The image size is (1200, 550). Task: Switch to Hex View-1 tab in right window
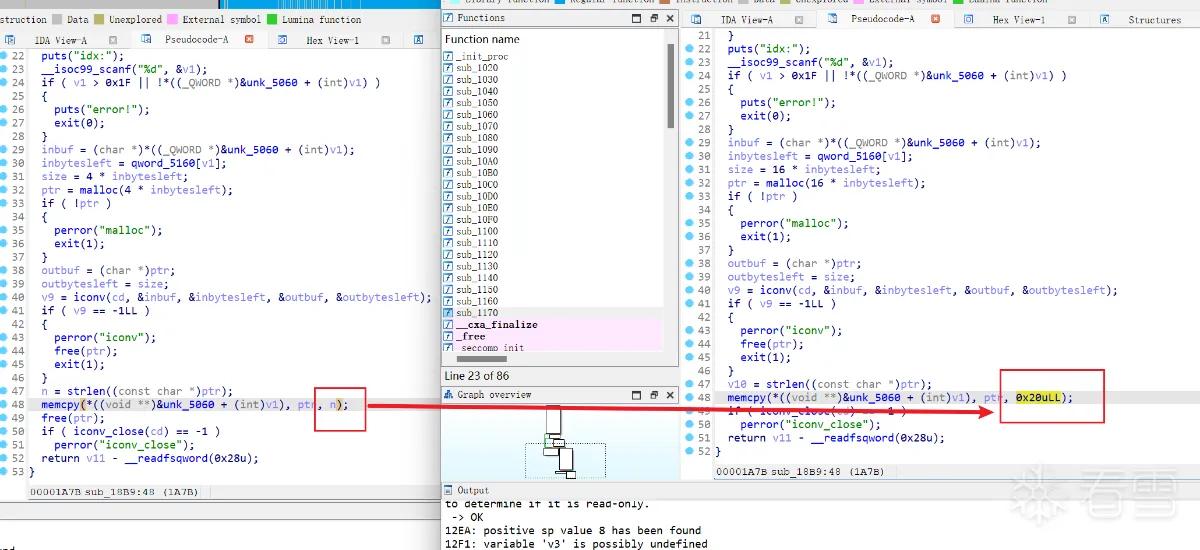pyautogui.click(x=1019, y=20)
